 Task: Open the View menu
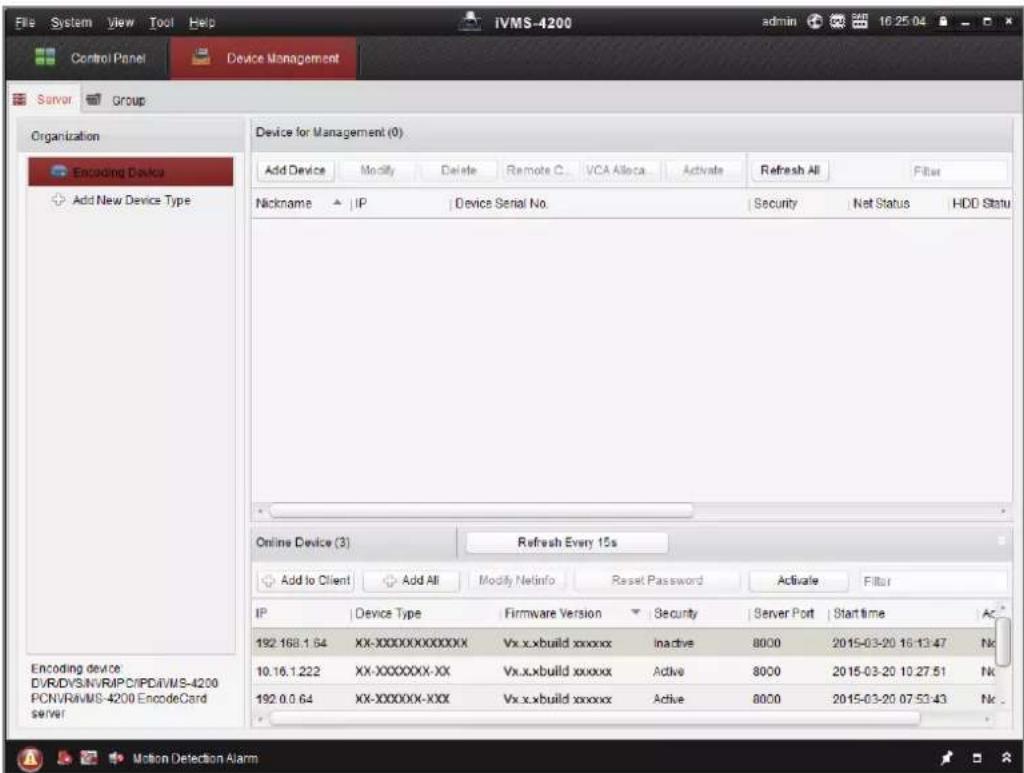(121, 22)
